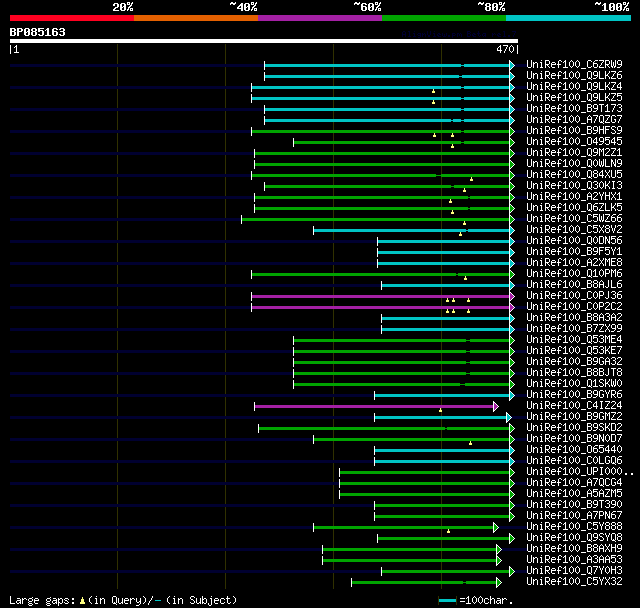Click the UniRef100_Q10PM6 label
This screenshot has width=640, height=608.
(x=574, y=274)
